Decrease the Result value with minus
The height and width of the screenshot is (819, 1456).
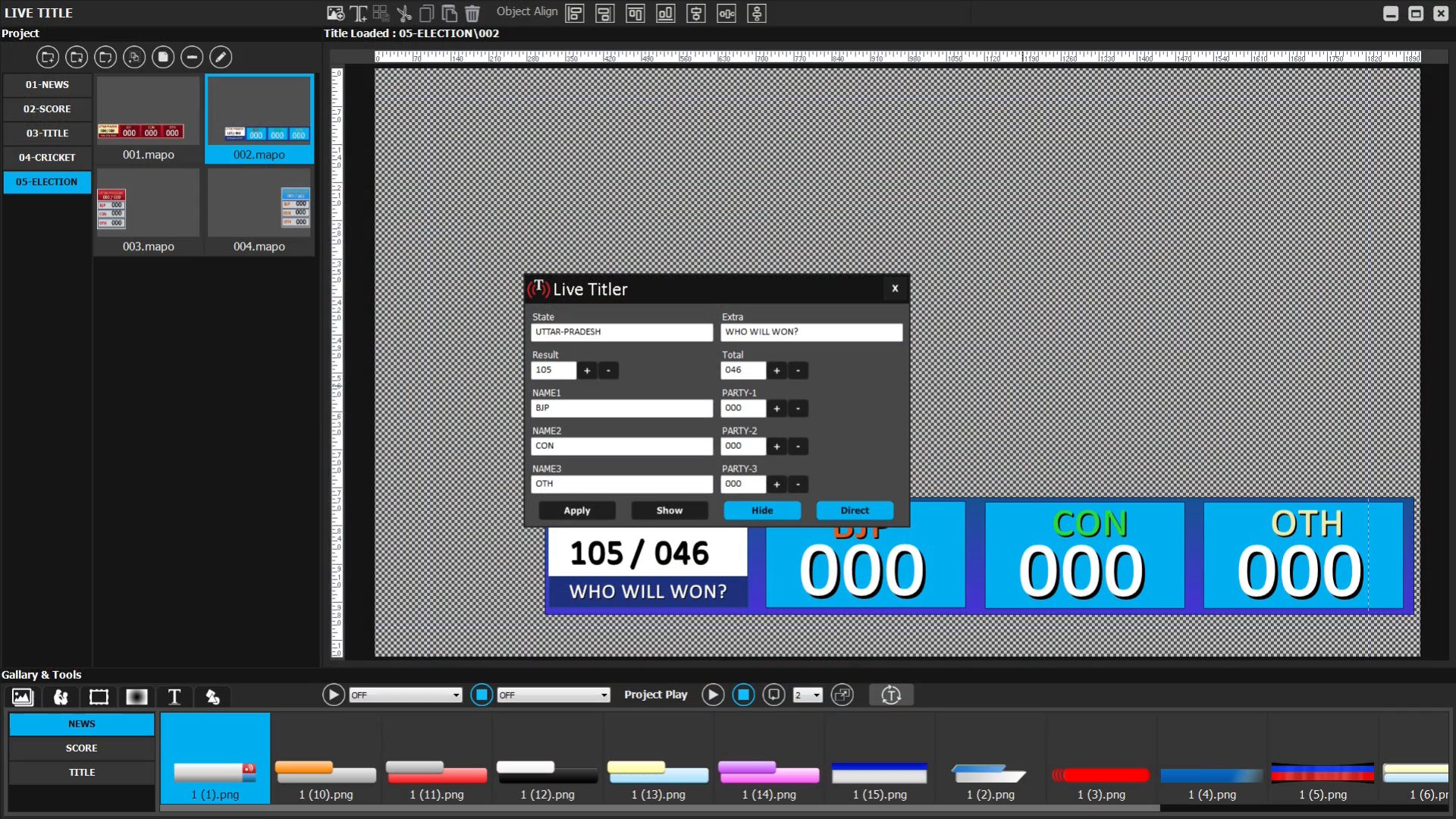(x=608, y=371)
